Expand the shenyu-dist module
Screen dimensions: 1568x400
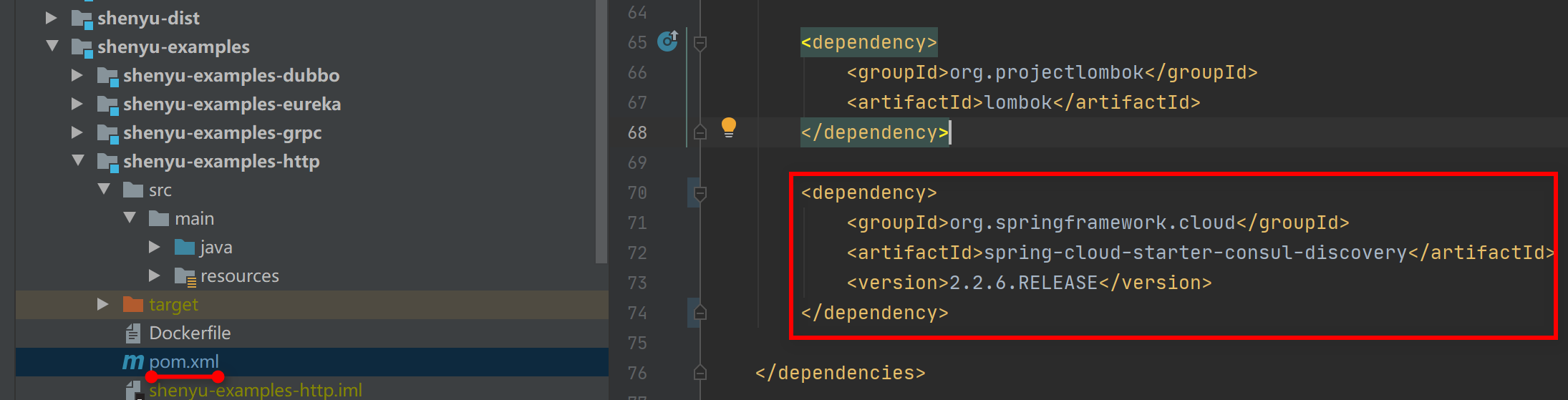pos(52,18)
